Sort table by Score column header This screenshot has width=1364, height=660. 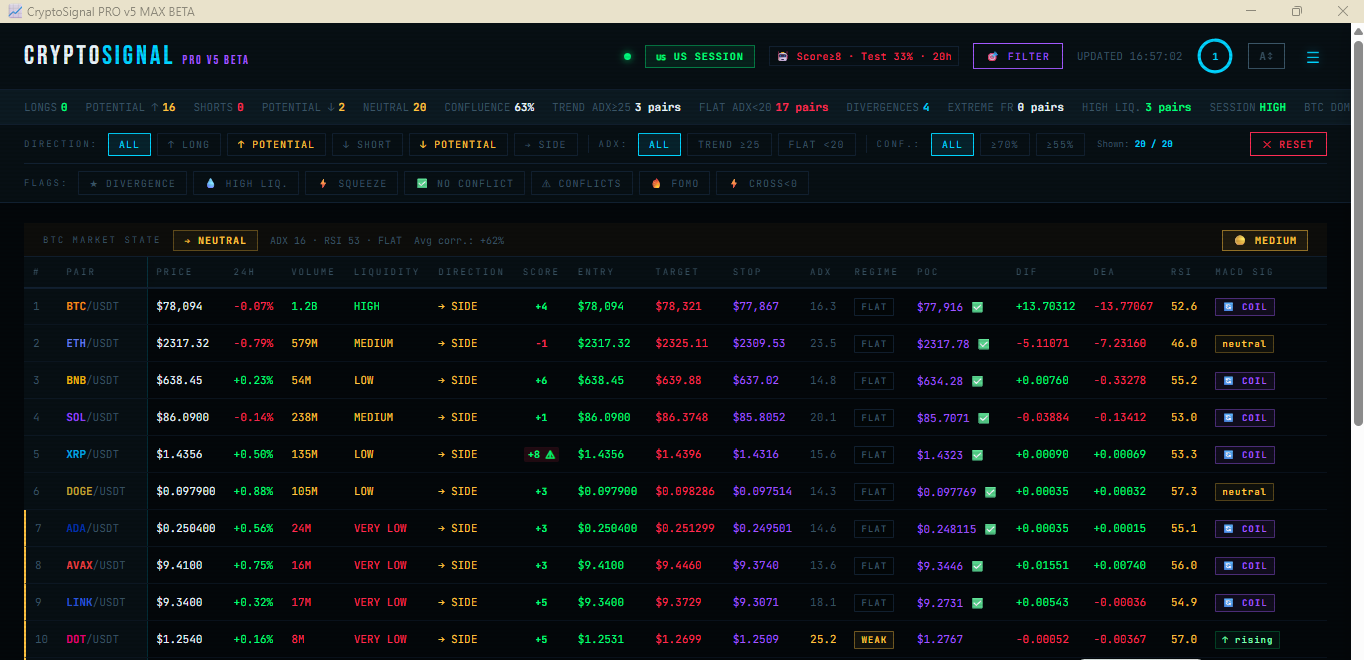tap(541, 272)
